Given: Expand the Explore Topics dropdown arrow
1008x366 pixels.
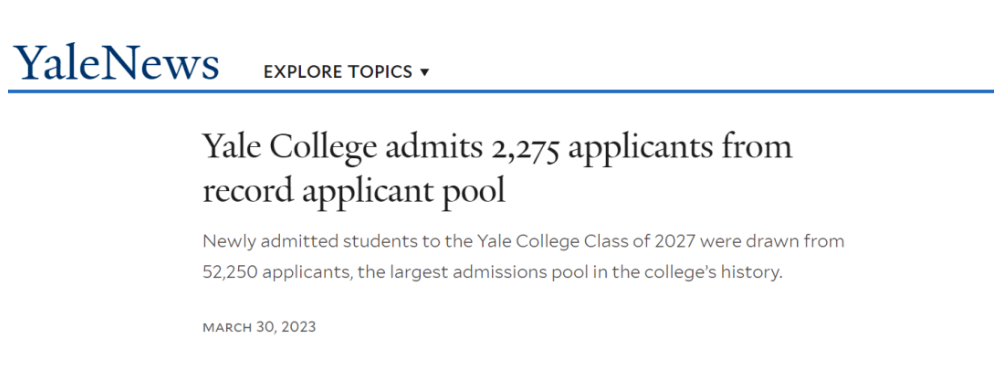Looking at the screenshot, I should [424, 73].
